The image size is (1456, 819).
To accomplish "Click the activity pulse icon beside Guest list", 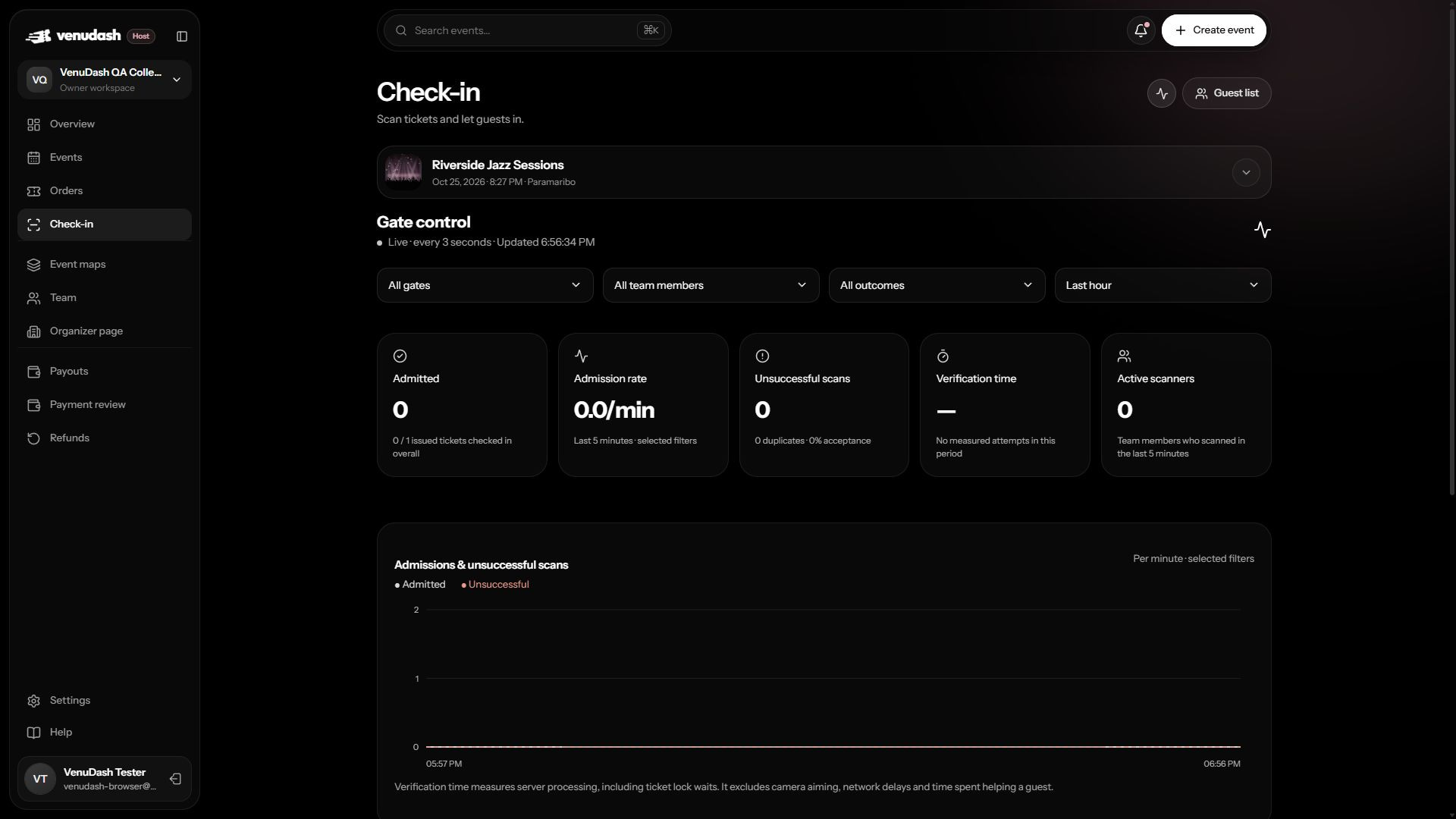I will [1161, 93].
